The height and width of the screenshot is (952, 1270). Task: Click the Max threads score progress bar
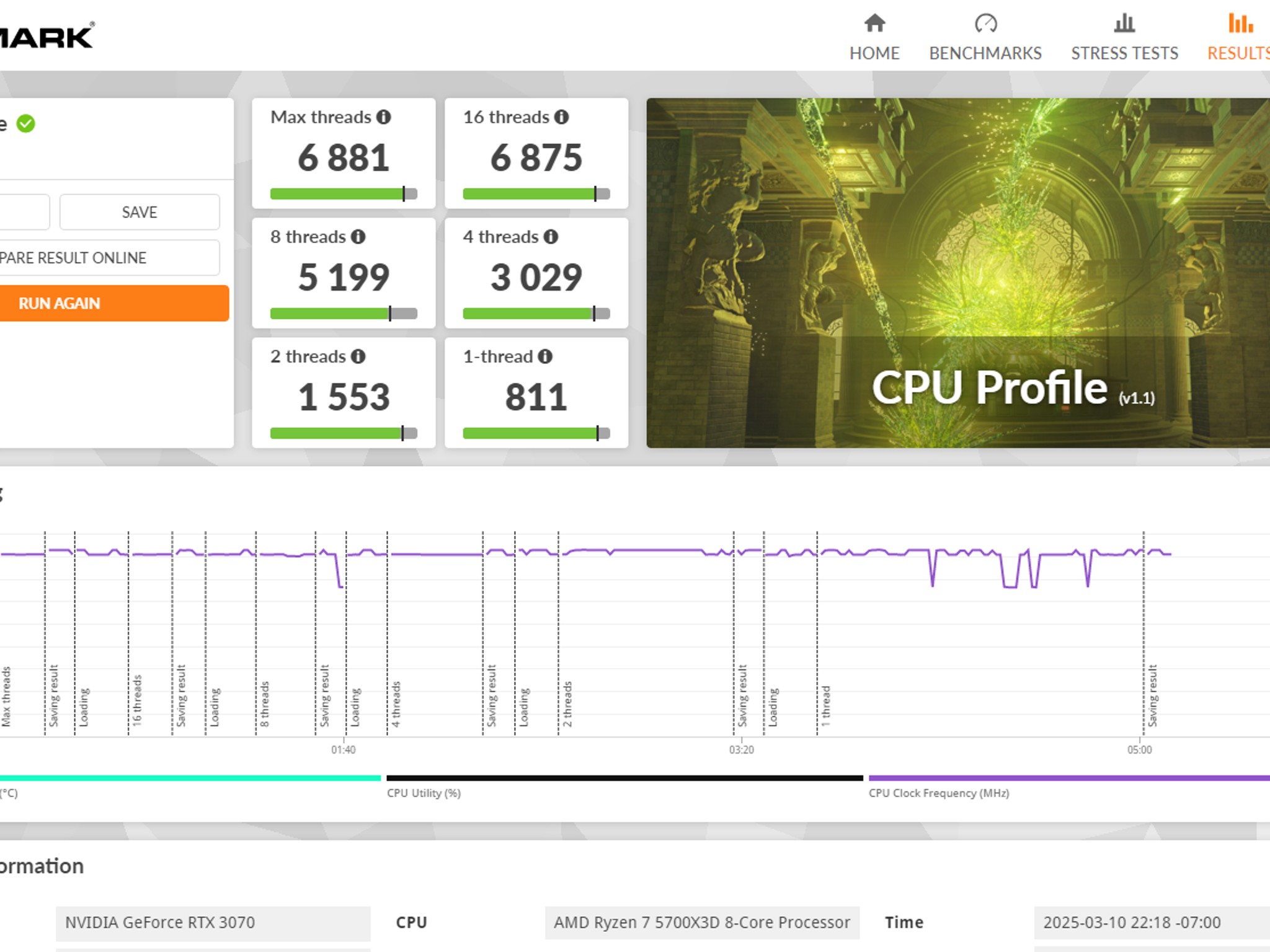(344, 194)
